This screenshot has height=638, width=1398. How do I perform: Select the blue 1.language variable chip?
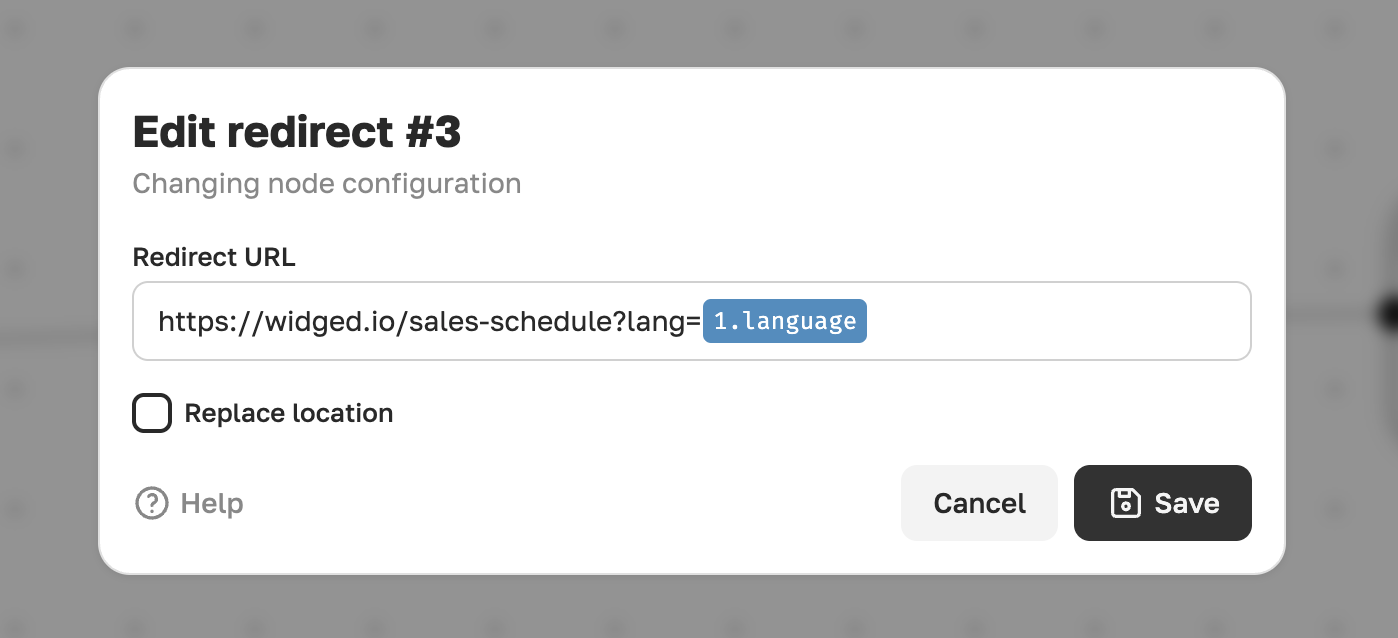785,321
